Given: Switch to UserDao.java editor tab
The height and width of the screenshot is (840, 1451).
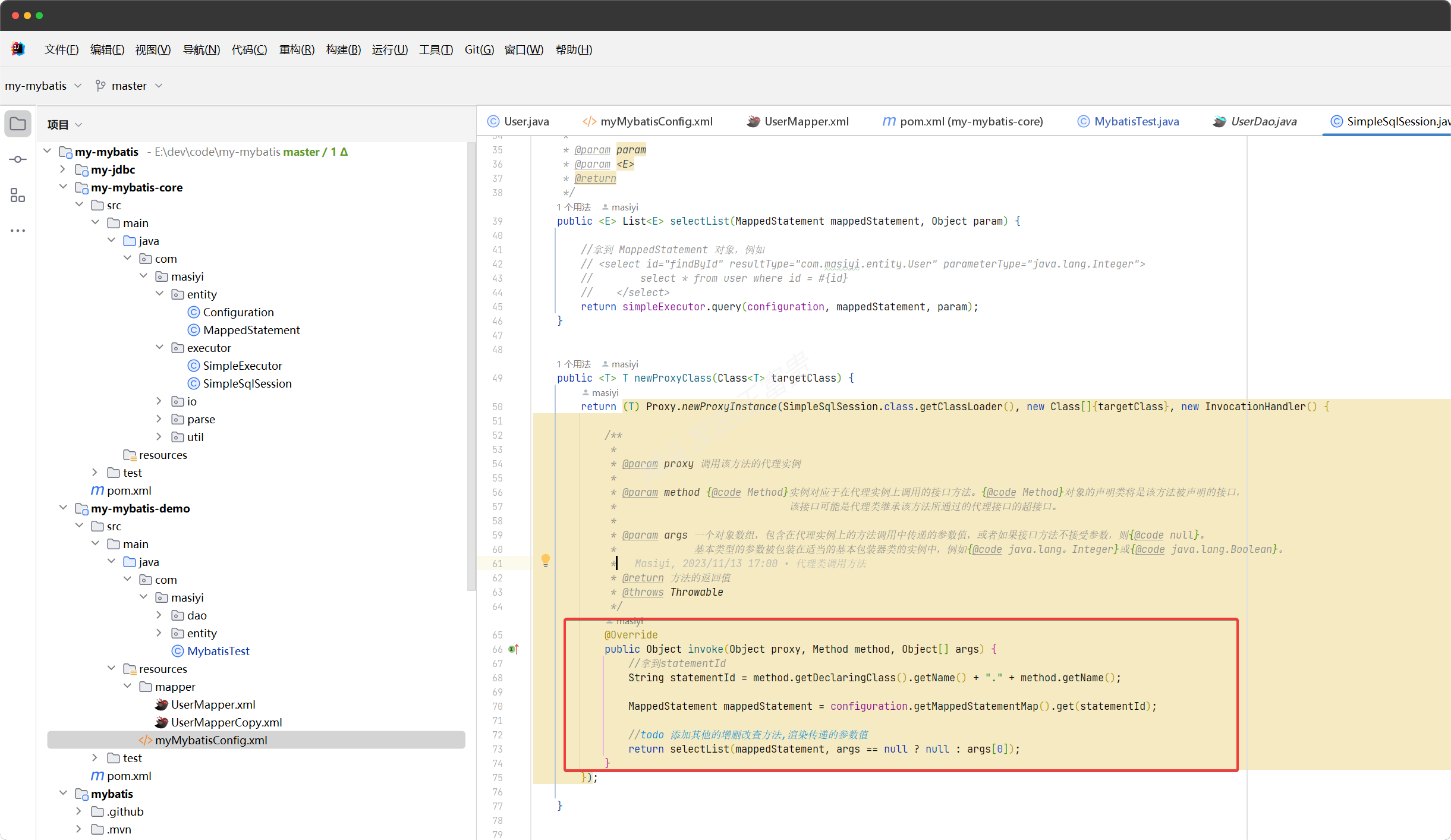Looking at the screenshot, I should click(1255, 121).
